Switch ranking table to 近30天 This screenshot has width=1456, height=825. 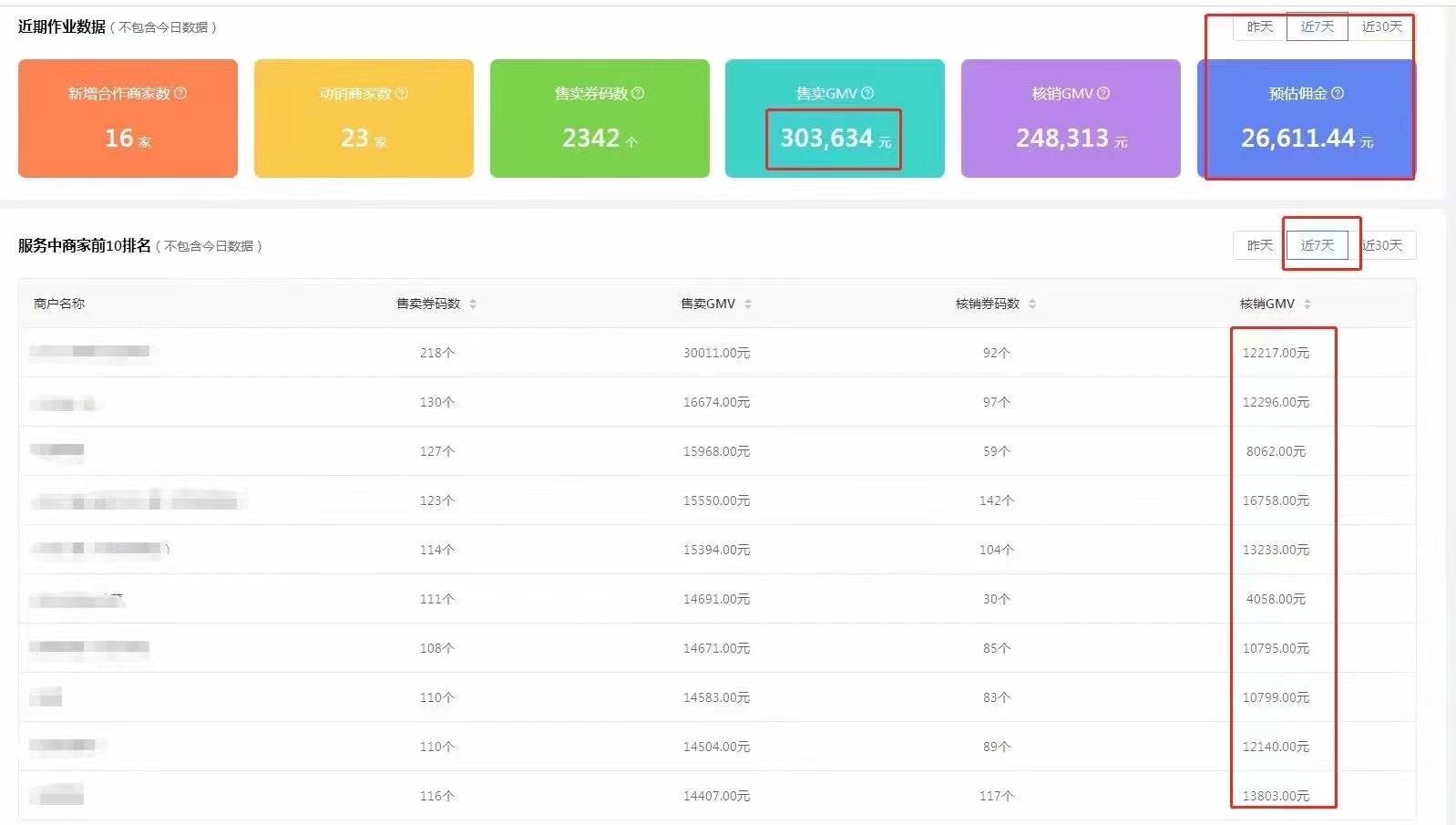point(1383,245)
